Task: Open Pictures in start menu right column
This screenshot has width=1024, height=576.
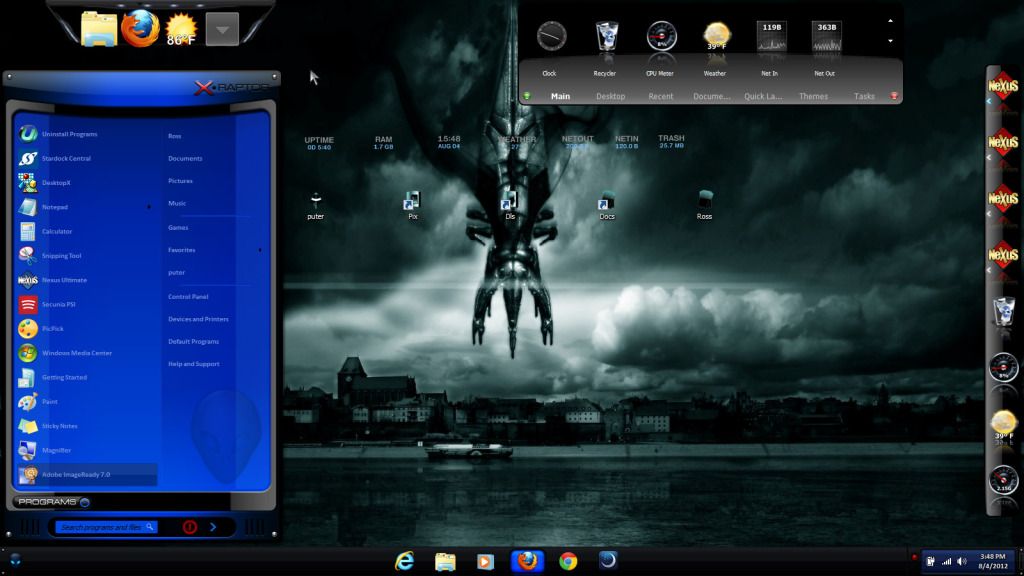Action: pyautogui.click(x=180, y=181)
